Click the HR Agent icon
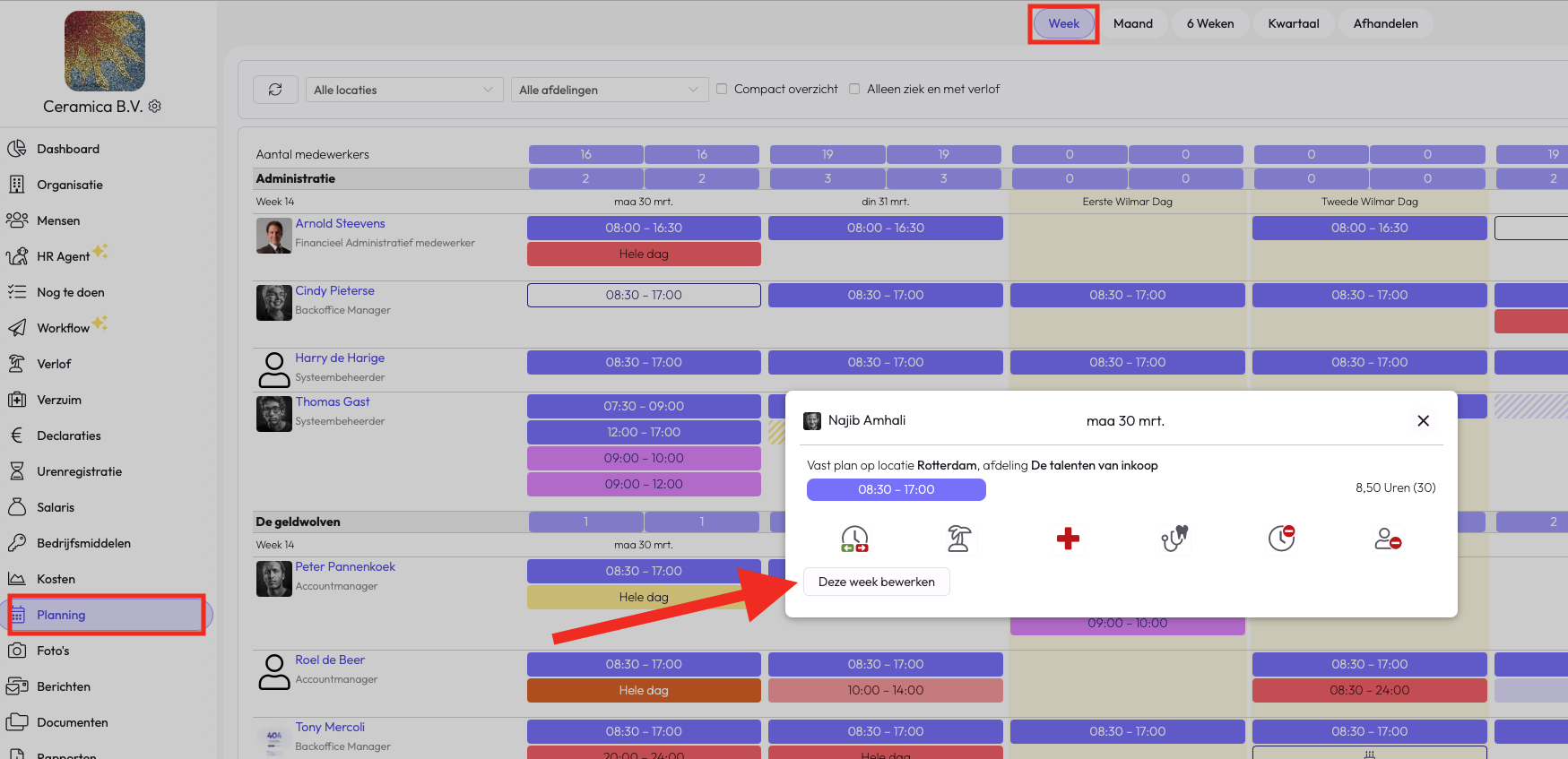 point(16,256)
